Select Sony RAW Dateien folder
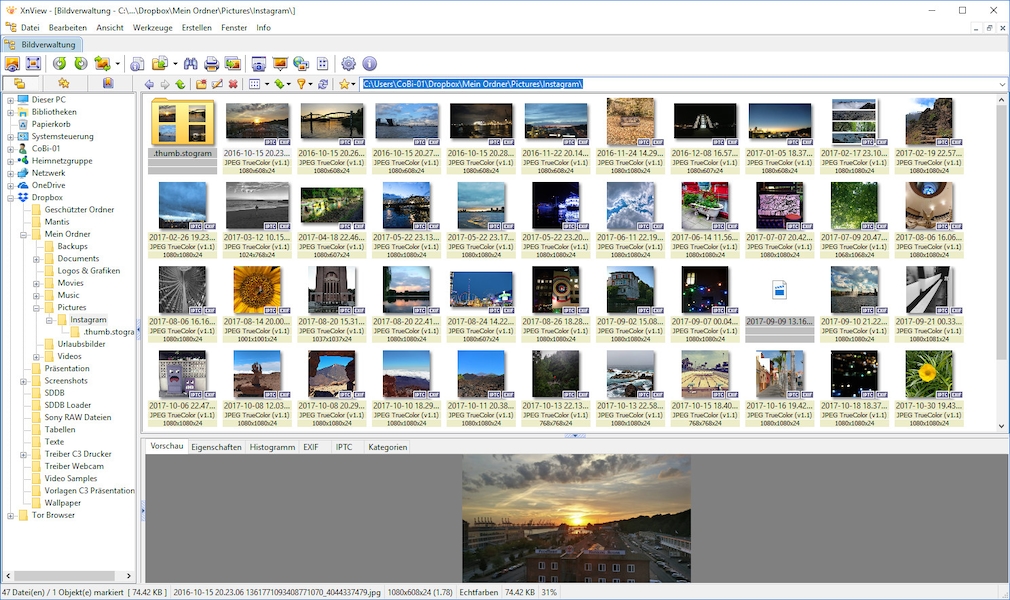 (77, 418)
